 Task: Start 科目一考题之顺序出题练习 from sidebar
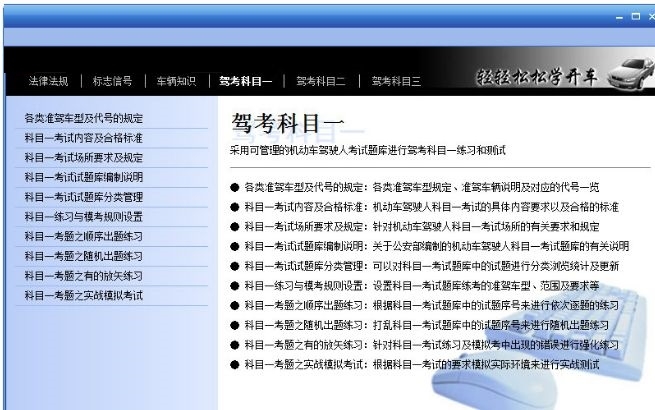pos(84,236)
